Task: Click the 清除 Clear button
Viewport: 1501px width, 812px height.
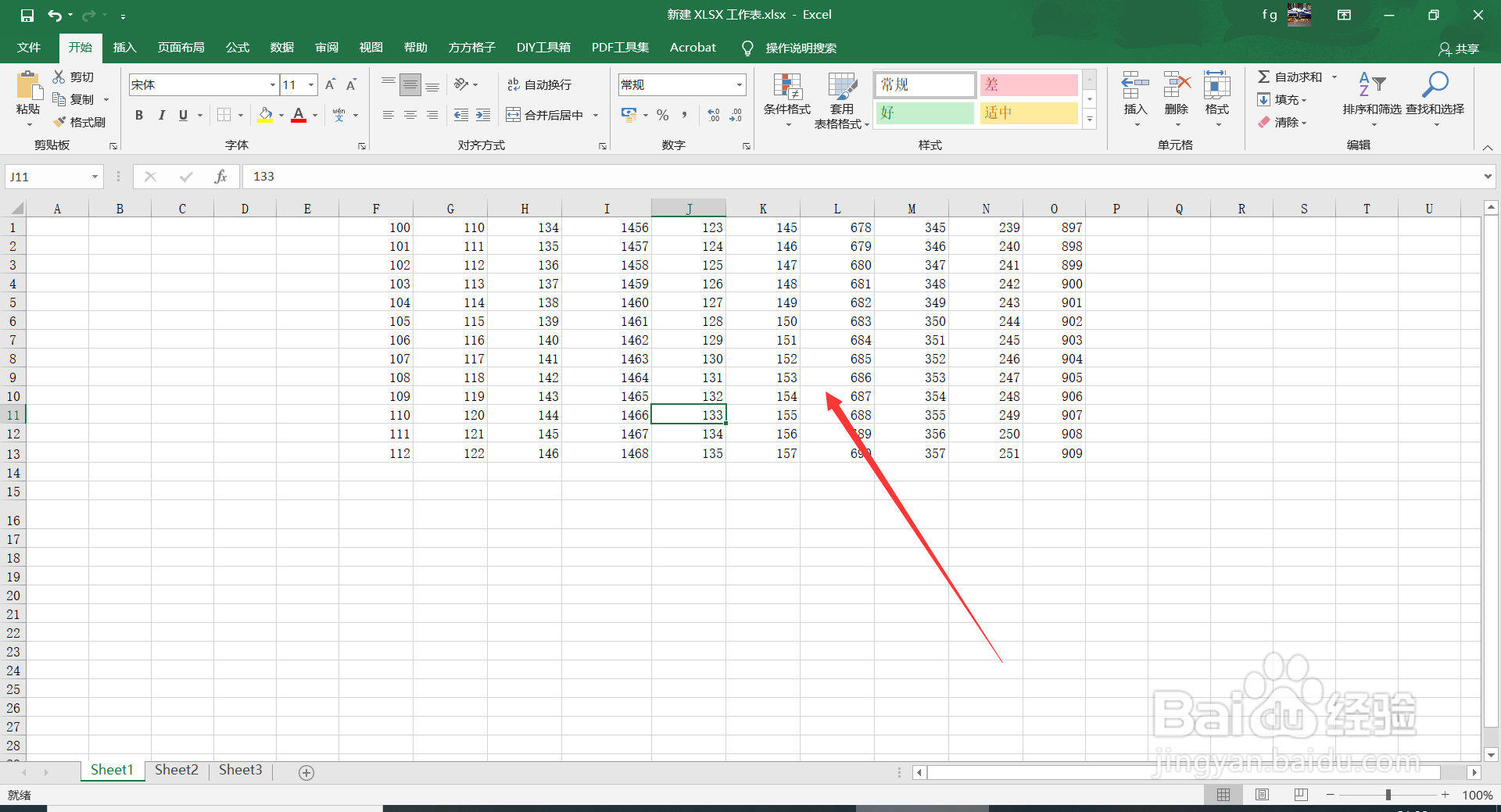Action: coord(1282,122)
